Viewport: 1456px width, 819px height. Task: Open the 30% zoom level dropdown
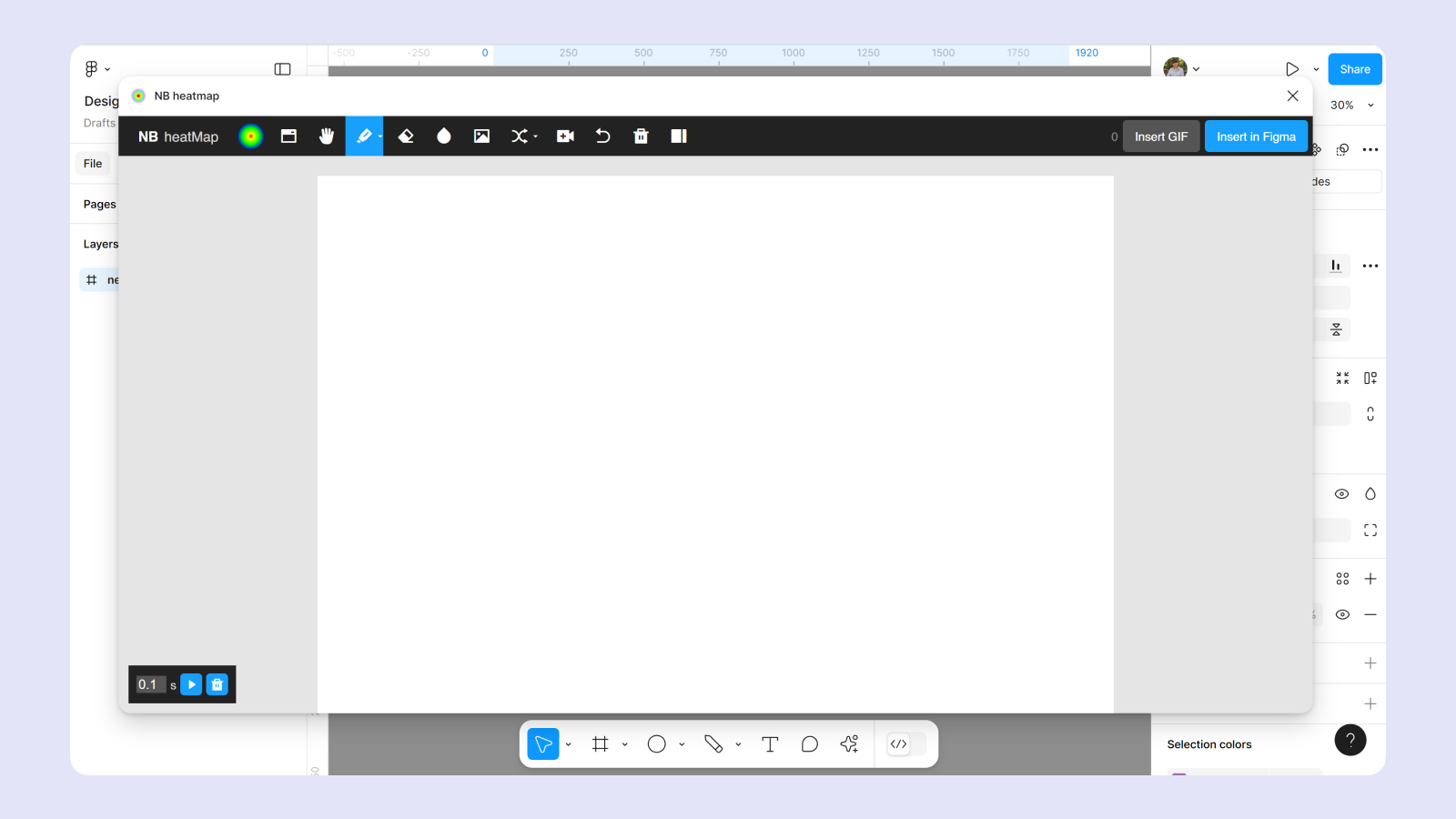click(x=1351, y=106)
